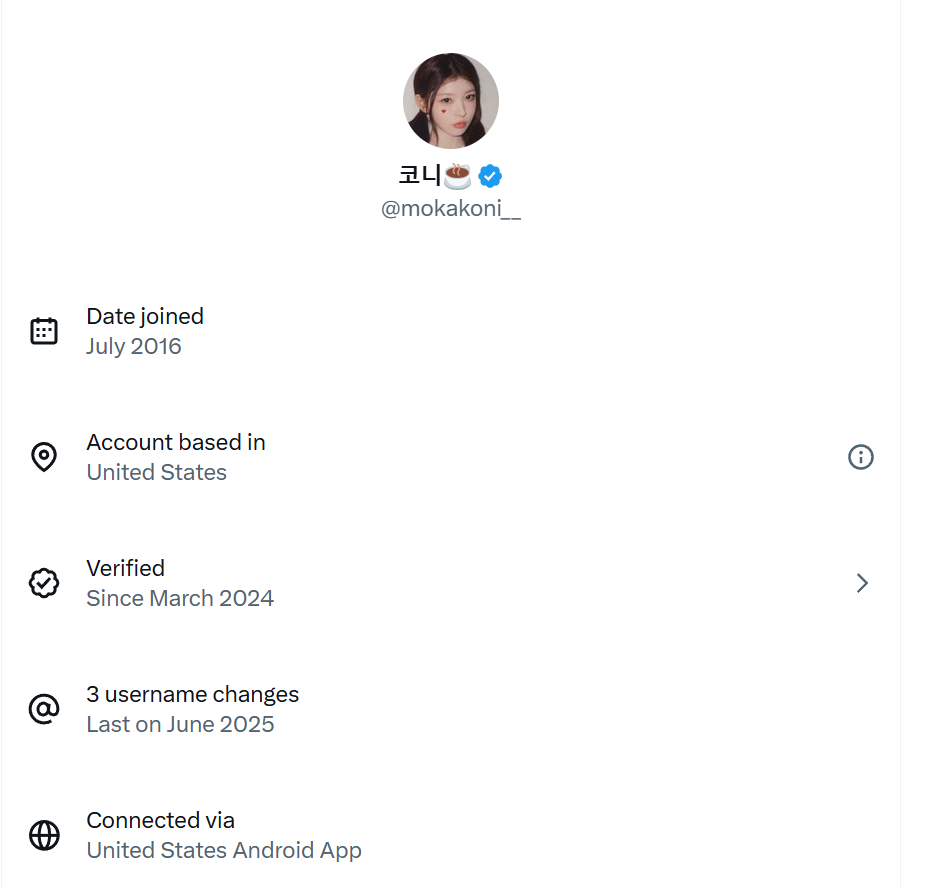Click the blue verified badge beside name

point(490,176)
